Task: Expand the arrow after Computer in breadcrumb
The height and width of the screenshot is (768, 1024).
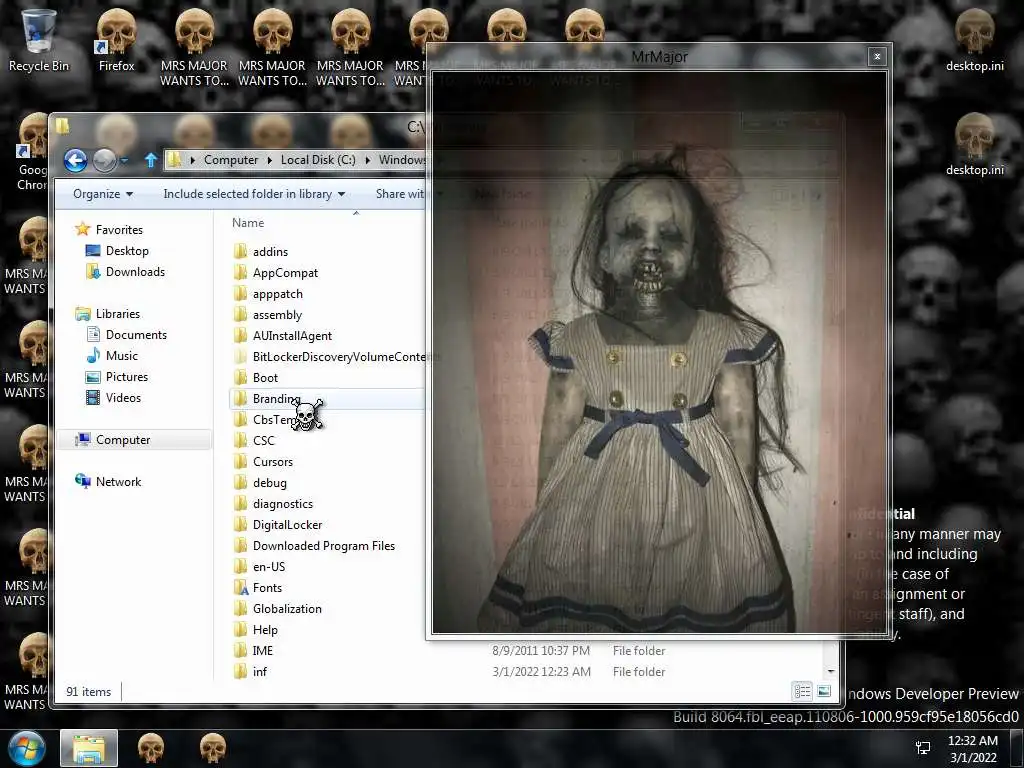Action: pos(270,160)
